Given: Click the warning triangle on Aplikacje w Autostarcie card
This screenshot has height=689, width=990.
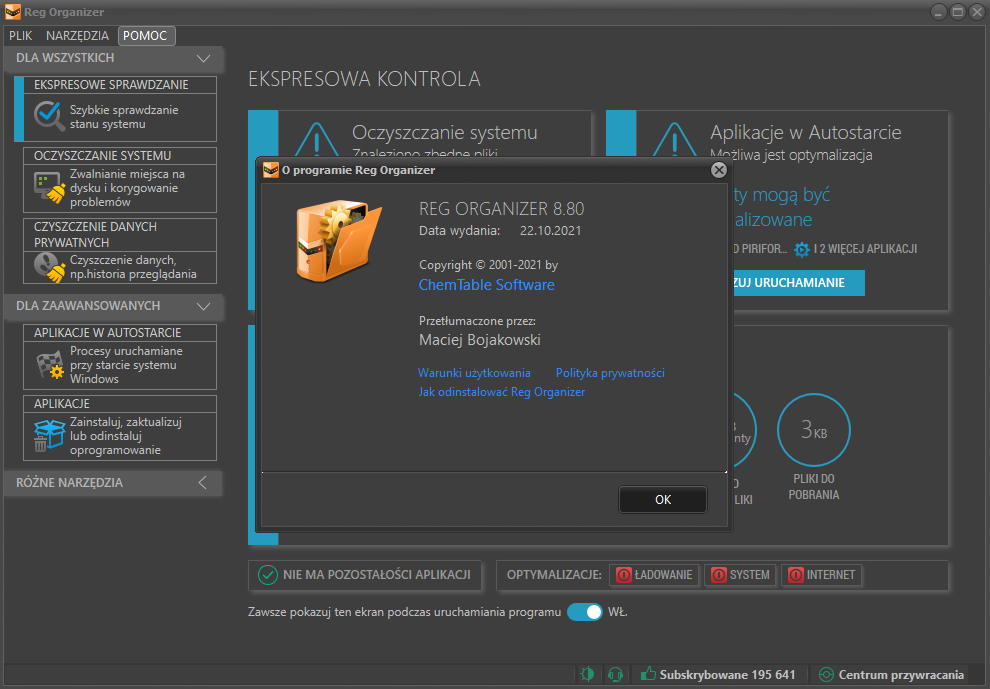Looking at the screenshot, I should [674, 140].
